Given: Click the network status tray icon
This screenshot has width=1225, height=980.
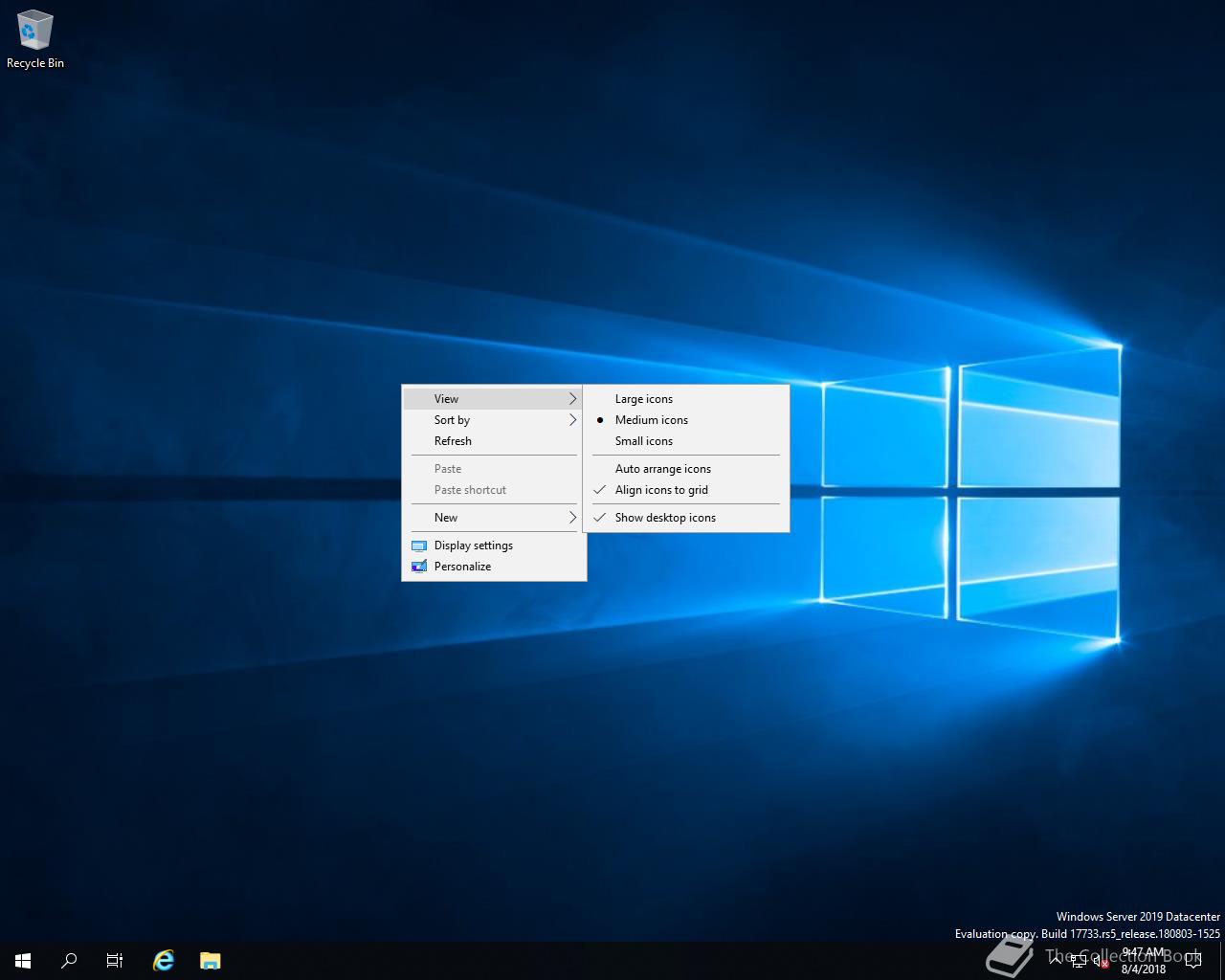Looking at the screenshot, I should point(1079,961).
